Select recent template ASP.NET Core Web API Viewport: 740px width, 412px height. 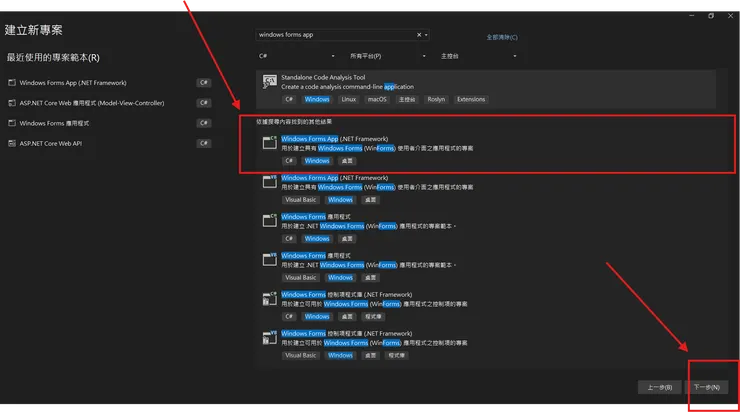50,143
